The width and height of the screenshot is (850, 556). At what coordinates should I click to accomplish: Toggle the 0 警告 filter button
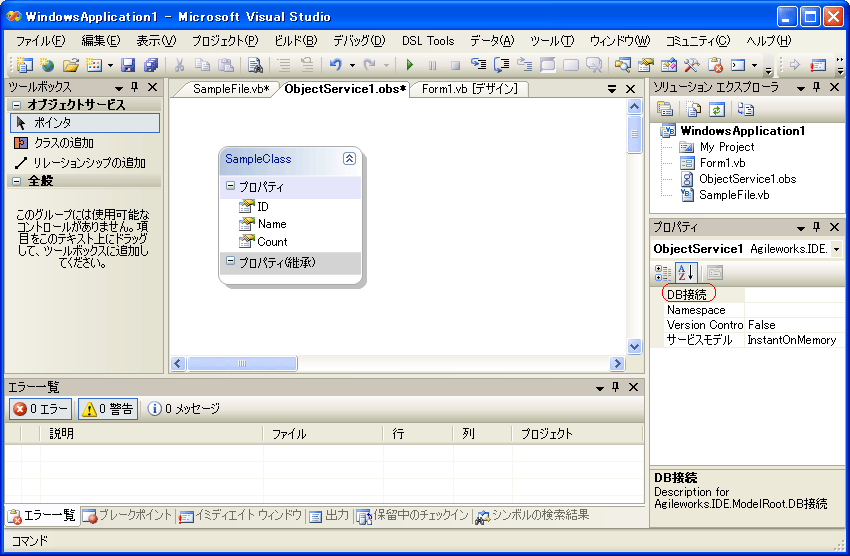click(x=108, y=409)
